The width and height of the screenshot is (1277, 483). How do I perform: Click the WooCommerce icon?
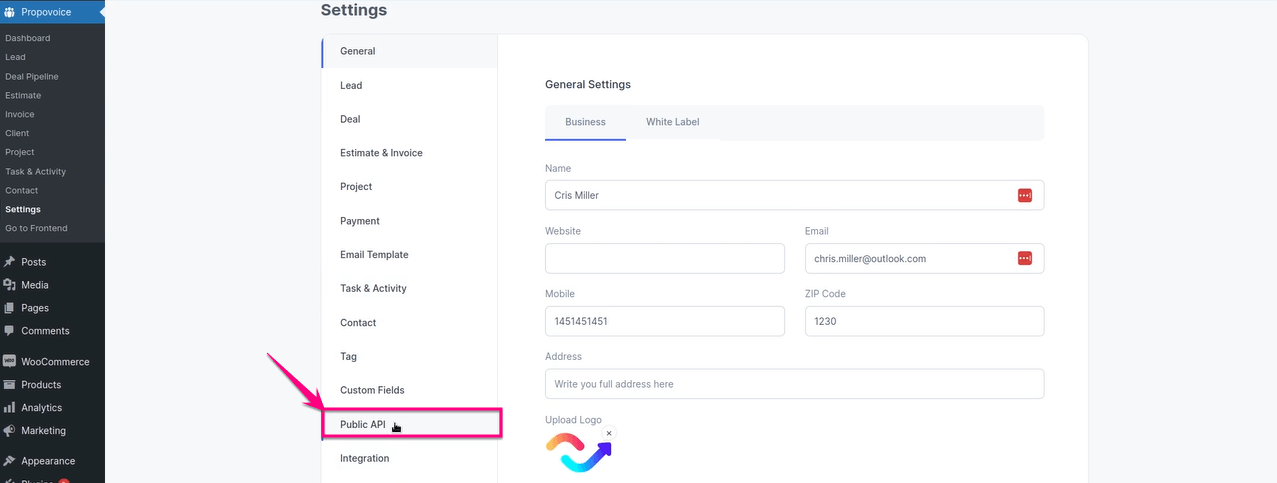point(9,362)
